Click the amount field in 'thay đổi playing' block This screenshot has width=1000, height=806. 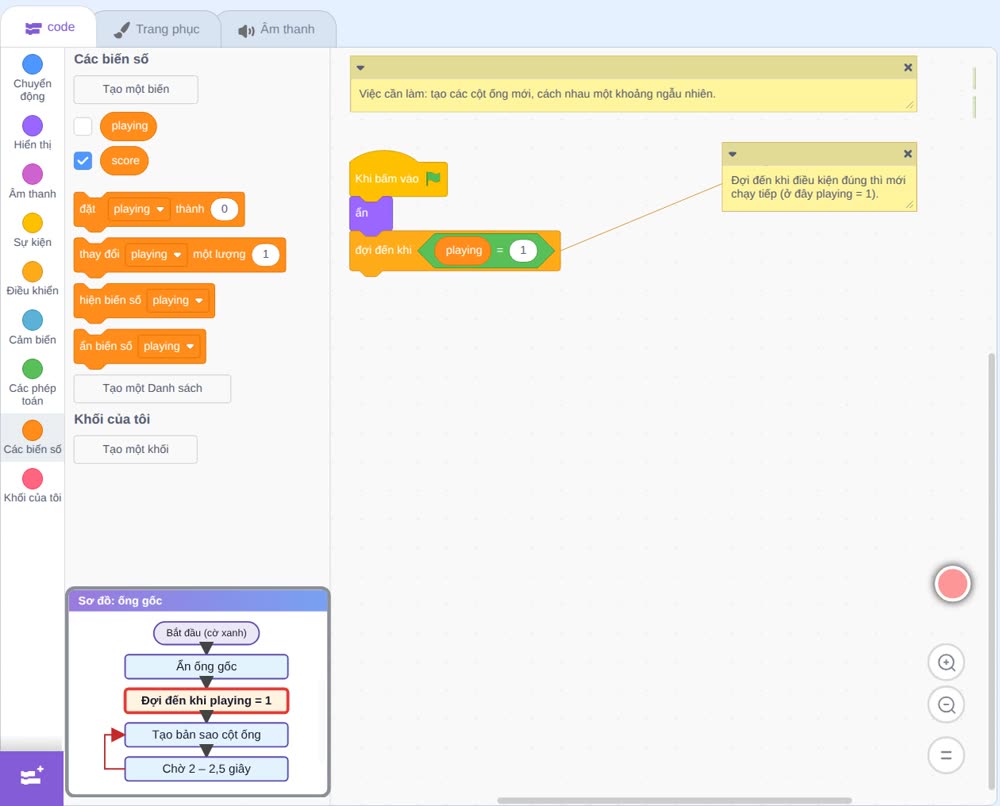point(266,254)
